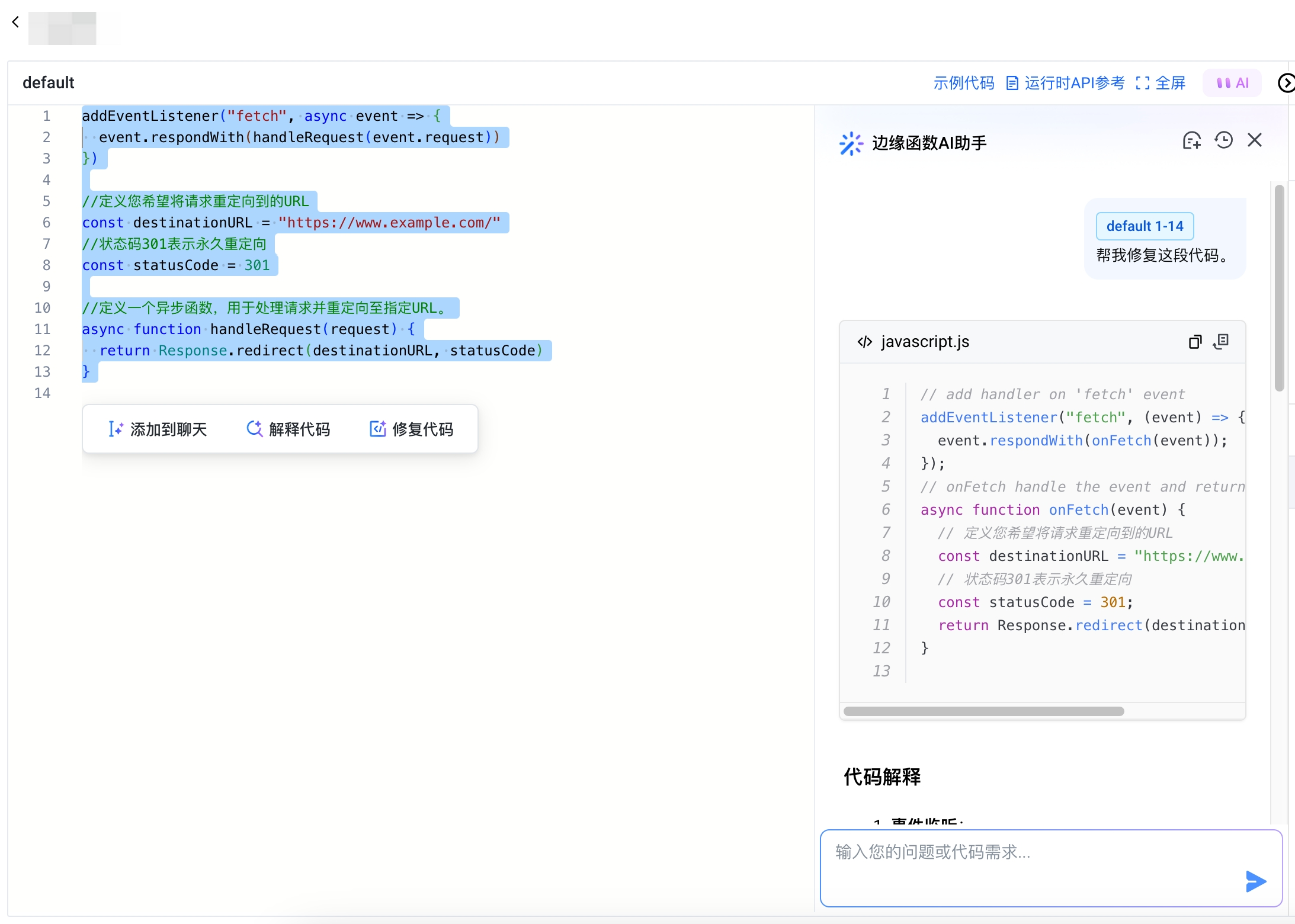Click the back arrow at top left
Image resolution: width=1295 pixels, height=924 pixels.
coord(15,23)
